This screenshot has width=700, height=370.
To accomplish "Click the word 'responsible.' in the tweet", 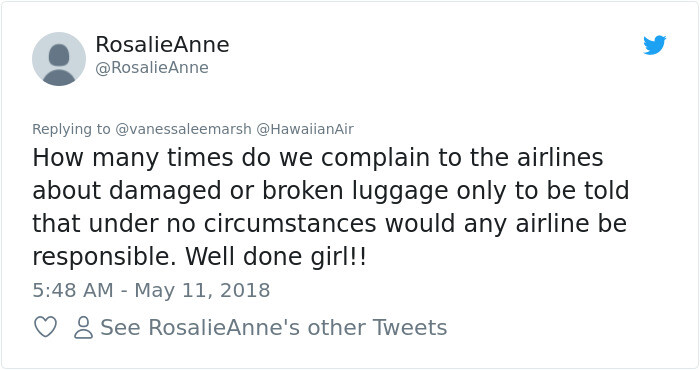I will click(x=104, y=258).
